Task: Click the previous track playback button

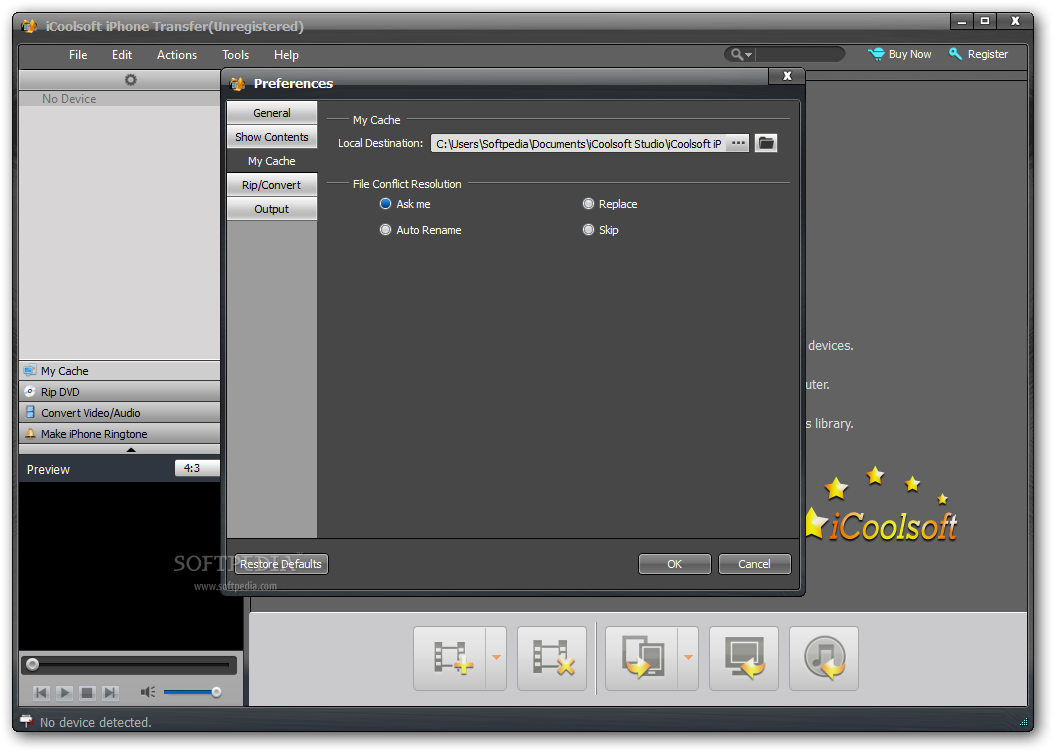Action: (x=42, y=692)
